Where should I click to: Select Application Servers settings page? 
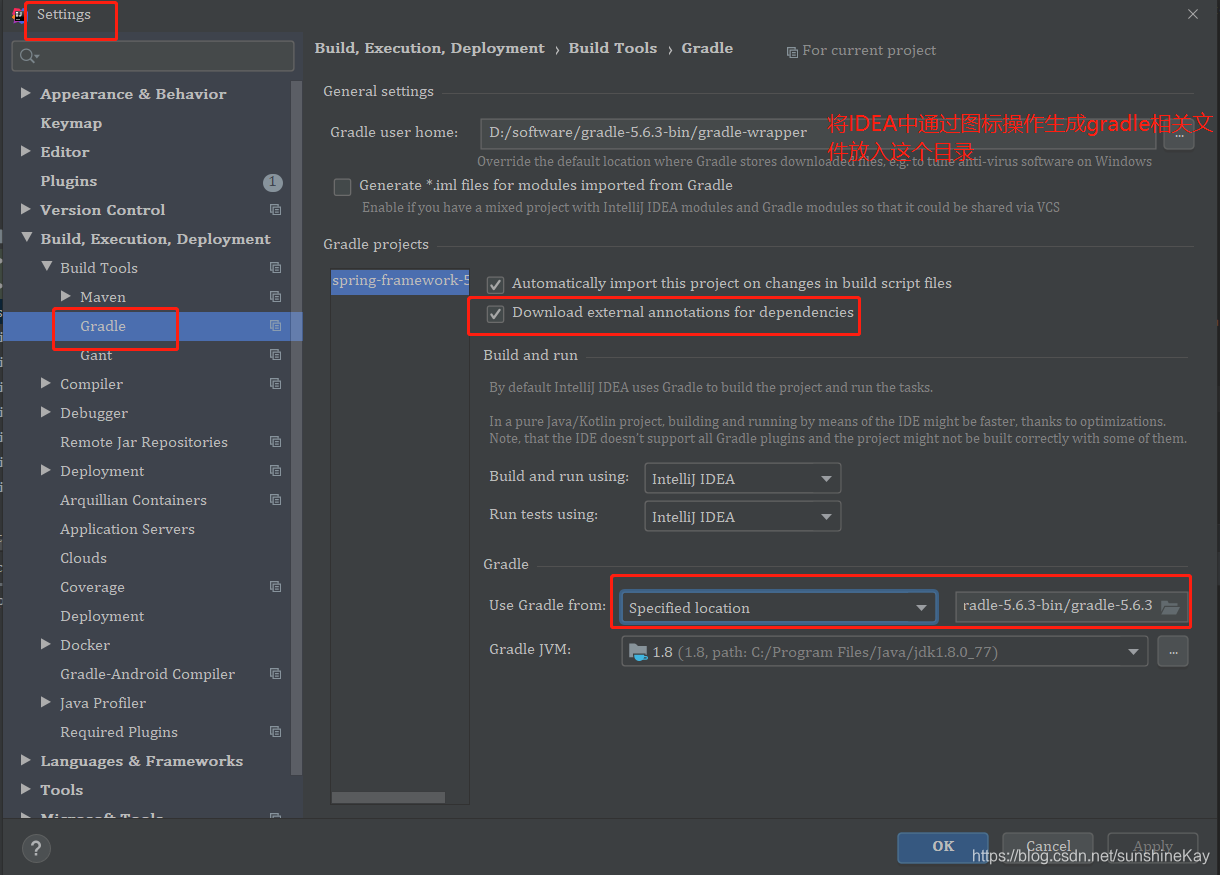pyautogui.click(x=127, y=529)
